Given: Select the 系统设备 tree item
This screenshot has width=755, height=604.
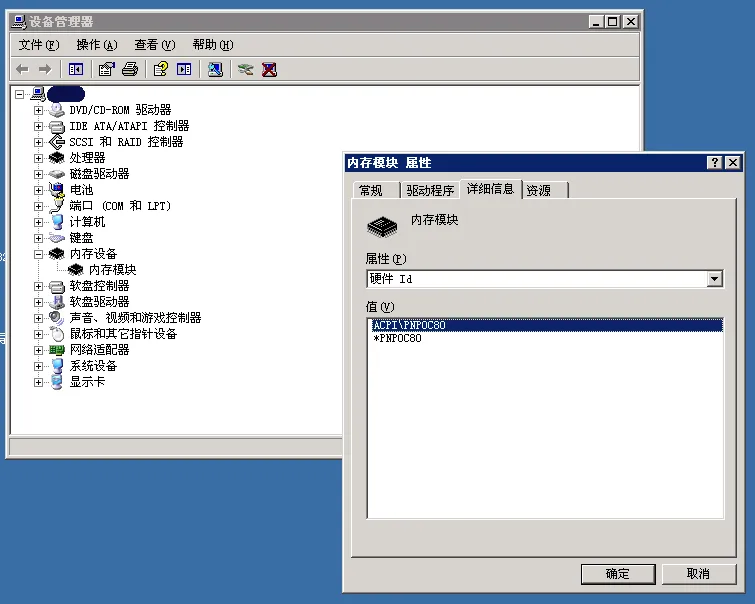Looking at the screenshot, I should pyautogui.click(x=93, y=366).
